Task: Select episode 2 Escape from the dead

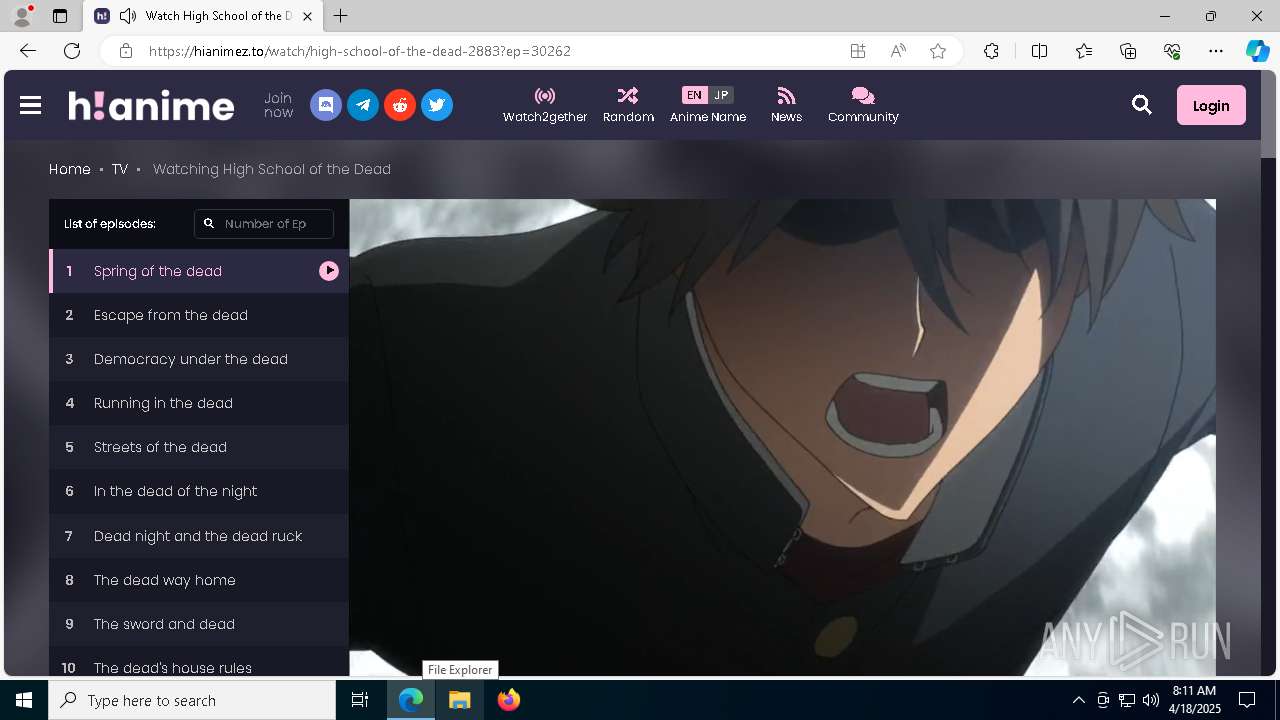Action: click(199, 315)
